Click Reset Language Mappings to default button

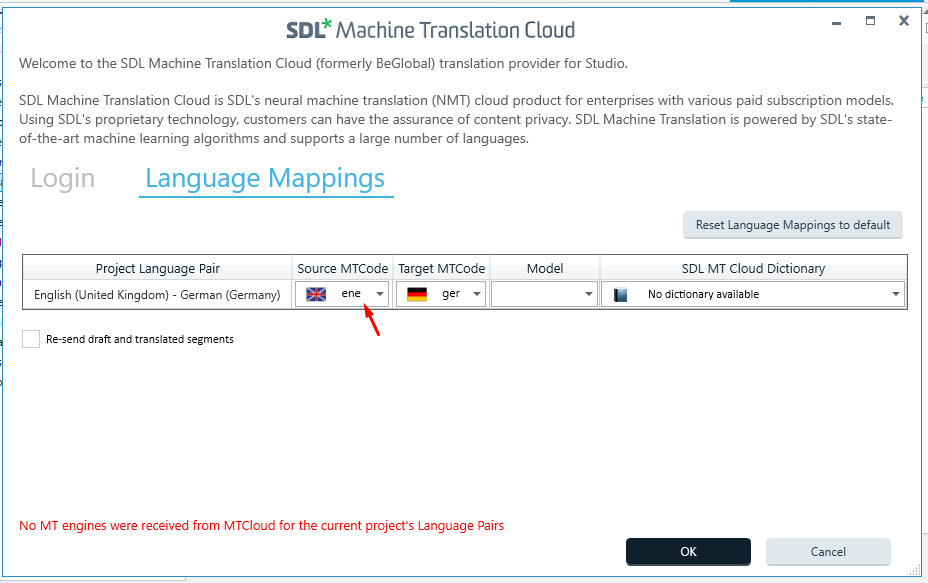pyautogui.click(x=792, y=225)
